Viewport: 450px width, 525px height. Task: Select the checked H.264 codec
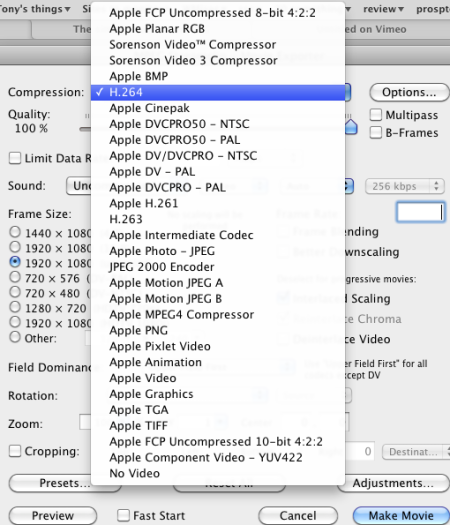click(218, 92)
